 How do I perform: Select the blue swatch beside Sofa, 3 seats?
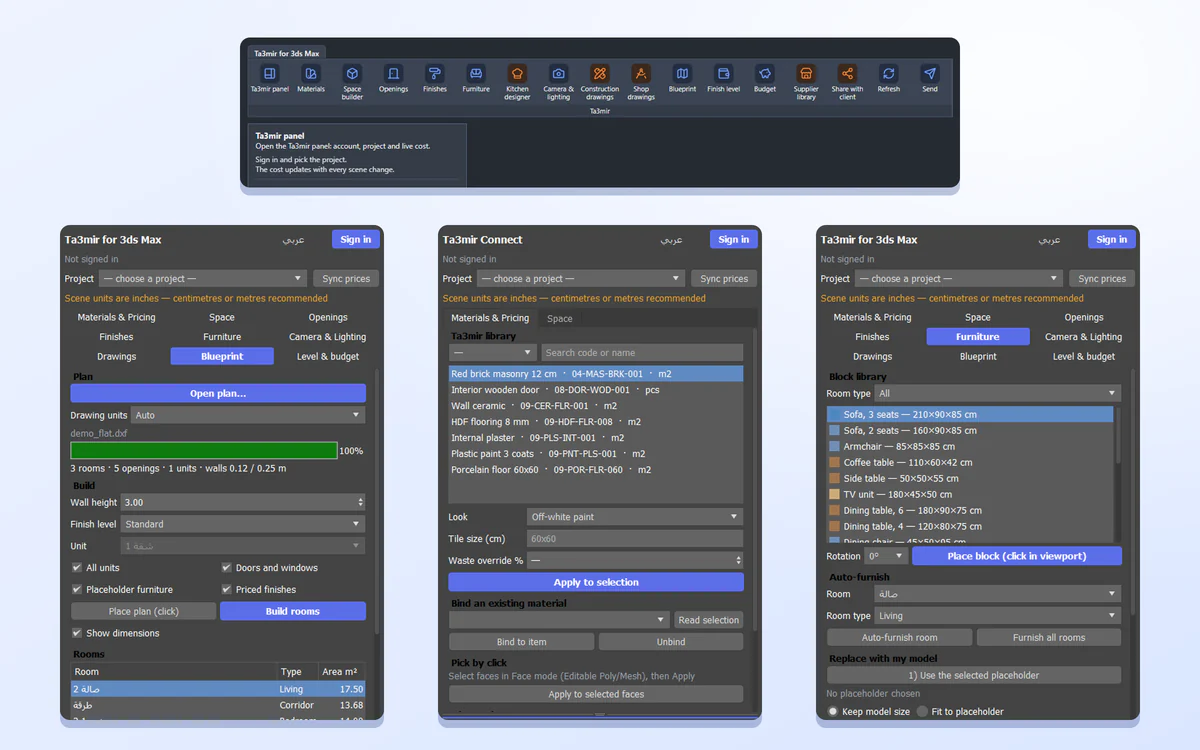tap(835, 414)
